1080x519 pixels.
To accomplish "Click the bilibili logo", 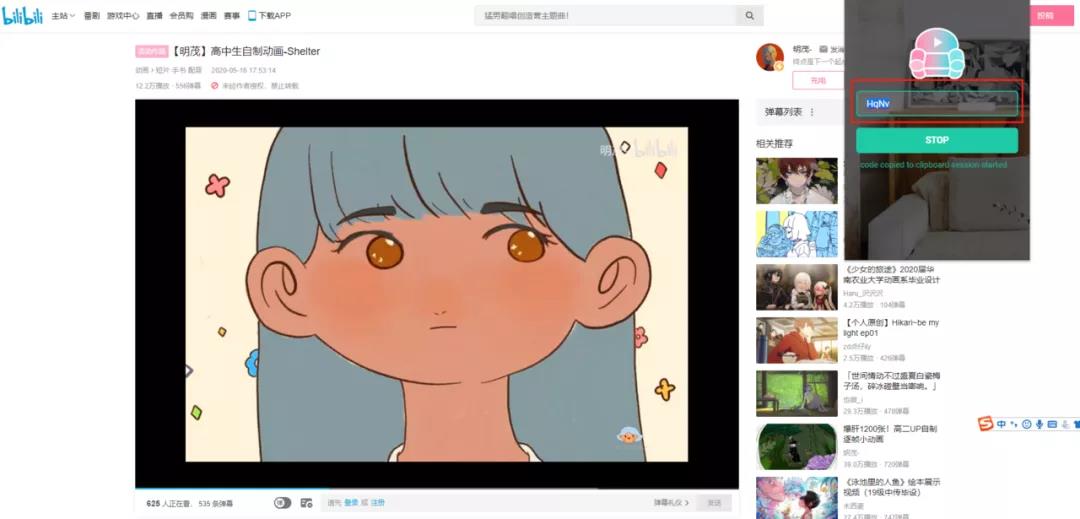I will click(23, 15).
